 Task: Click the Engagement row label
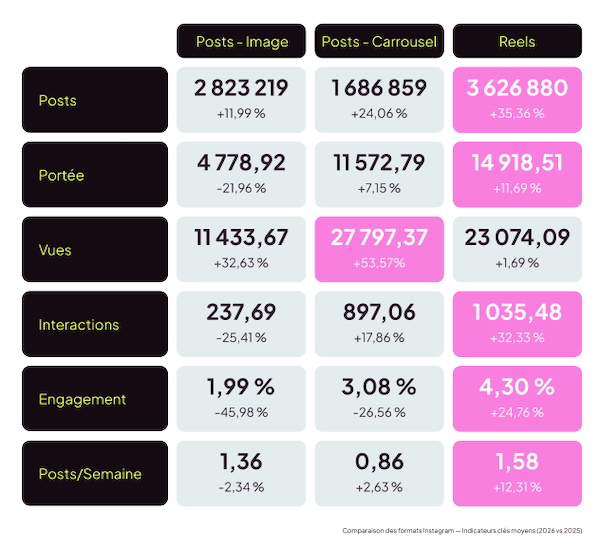click(x=95, y=399)
